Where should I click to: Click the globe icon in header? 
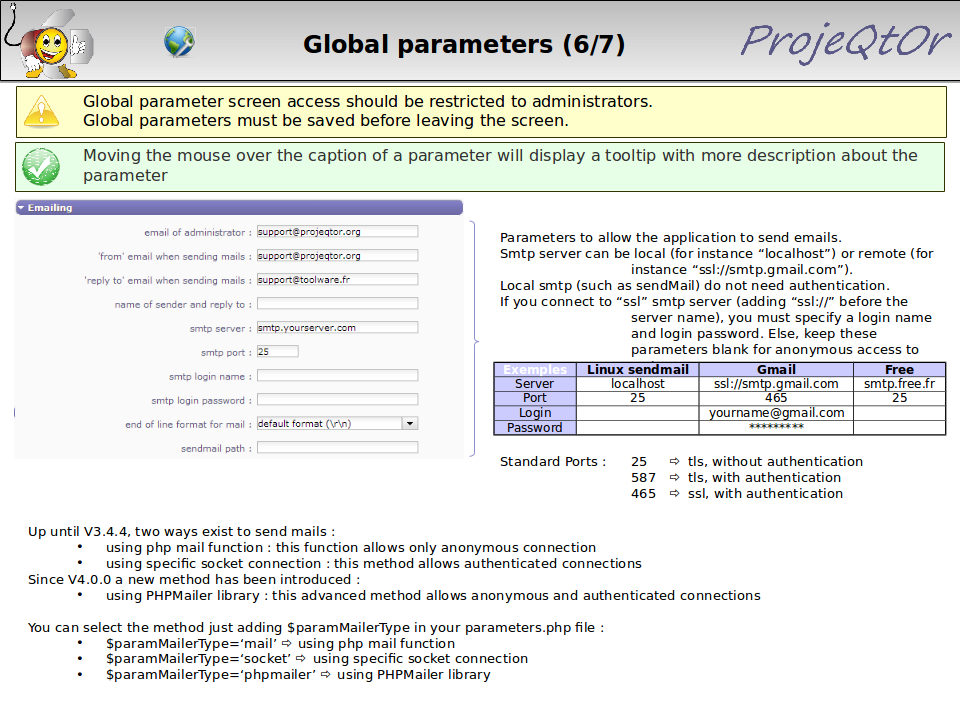tap(179, 42)
